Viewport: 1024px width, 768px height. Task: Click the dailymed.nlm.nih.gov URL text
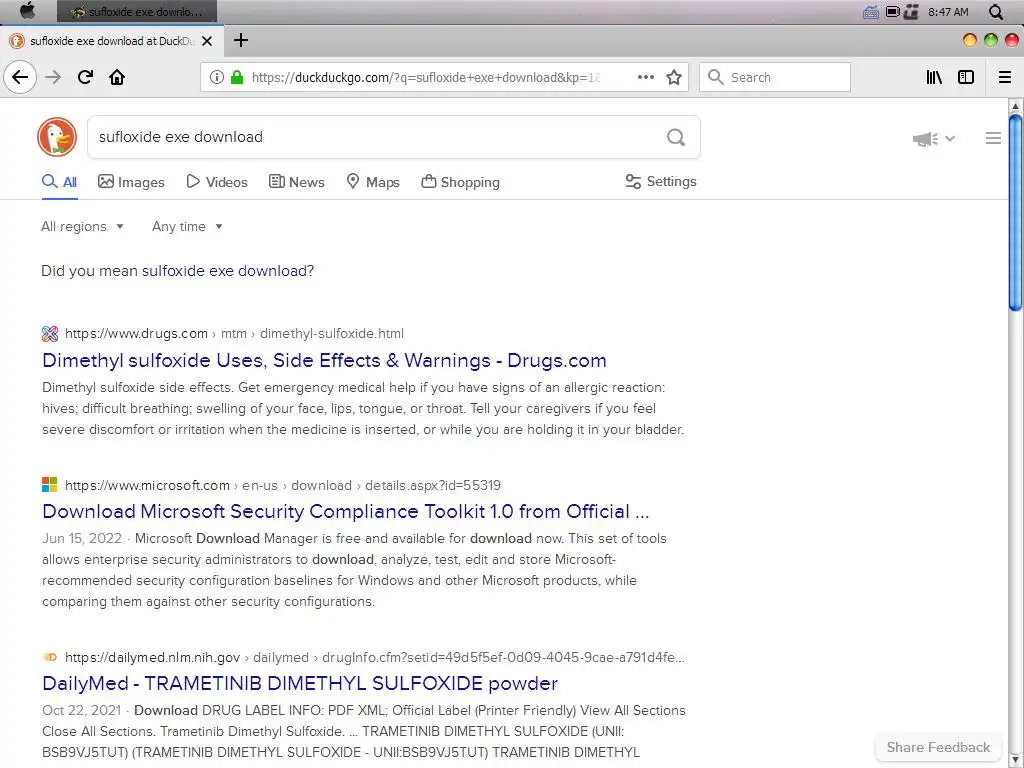[x=375, y=657]
